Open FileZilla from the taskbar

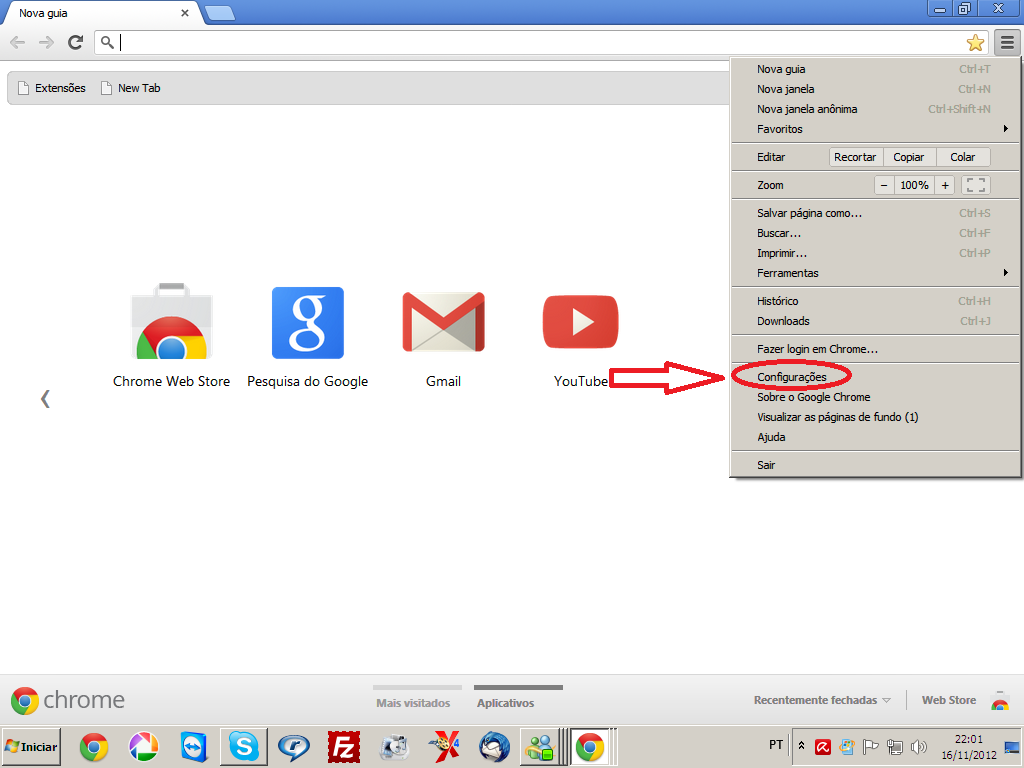344,746
